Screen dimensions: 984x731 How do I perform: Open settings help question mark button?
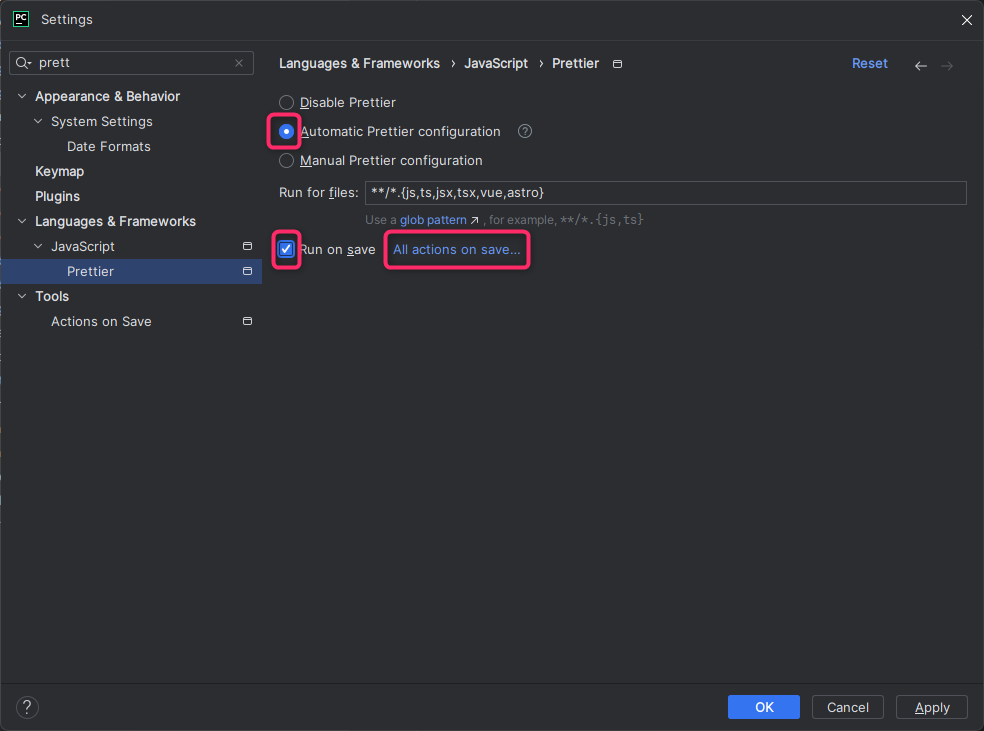[27, 707]
